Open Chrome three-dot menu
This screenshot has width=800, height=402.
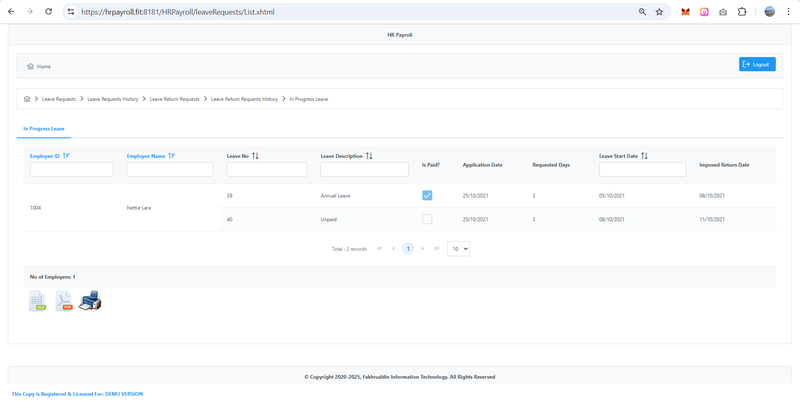coord(788,12)
